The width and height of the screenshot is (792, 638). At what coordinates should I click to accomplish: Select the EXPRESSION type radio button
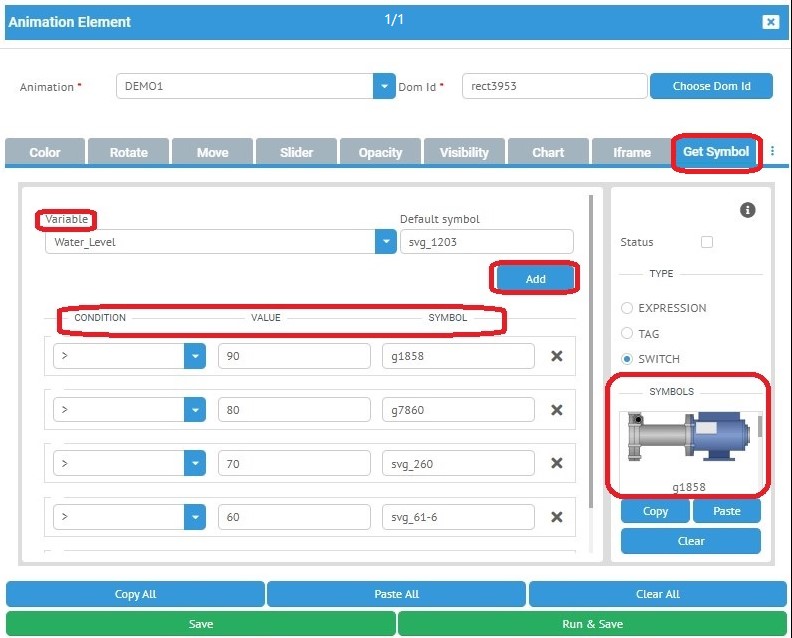[x=627, y=308]
